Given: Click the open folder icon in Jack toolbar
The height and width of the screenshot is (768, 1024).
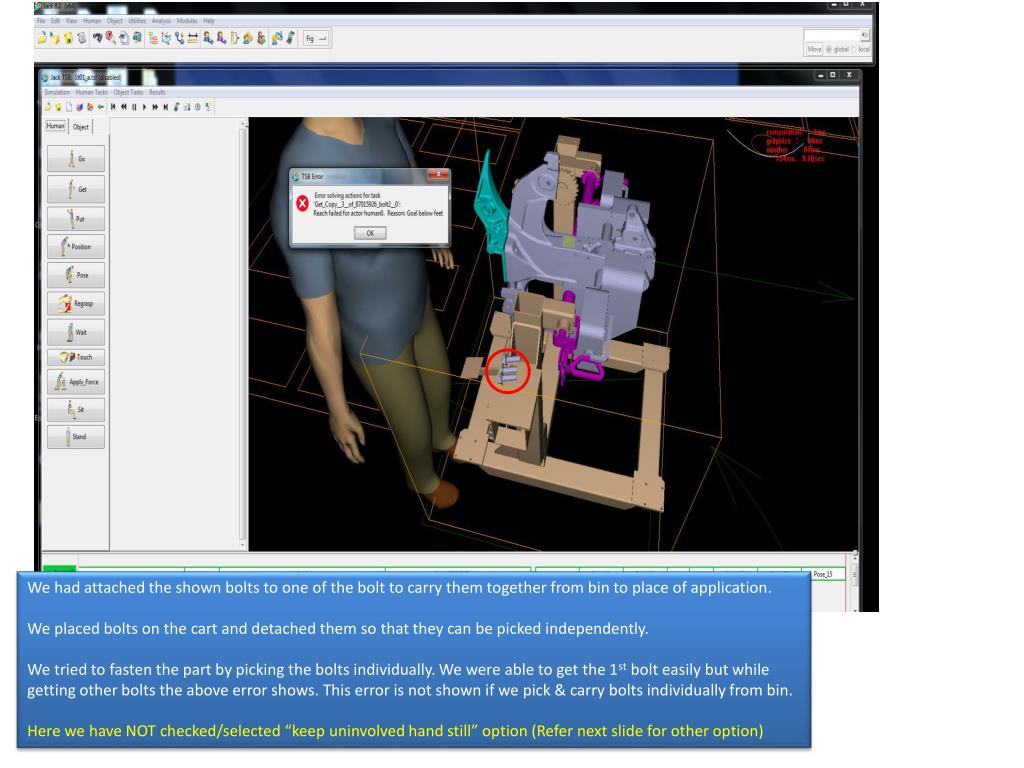Looking at the screenshot, I should tap(41, 38).
